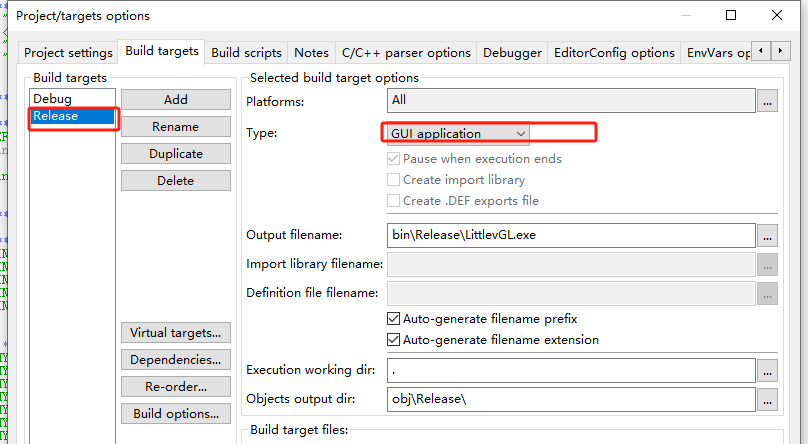This screenshot has width=808, height=444.
Task: Click the Import library filename field
Action: pos(571,264)
